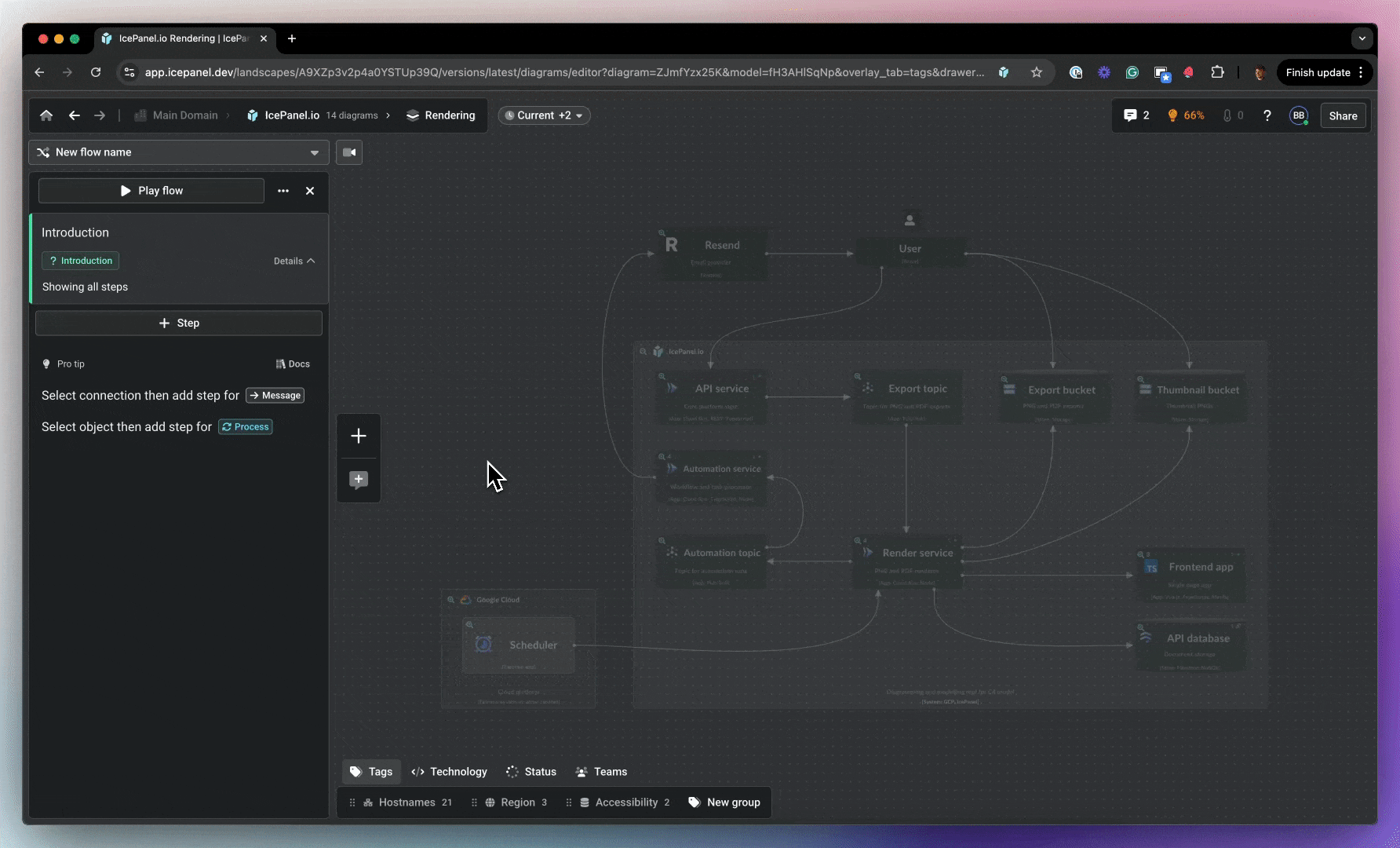Viewport: 1400px width, 848px height.
Task: Switch to the Technology tab
Action: point(450,772)
